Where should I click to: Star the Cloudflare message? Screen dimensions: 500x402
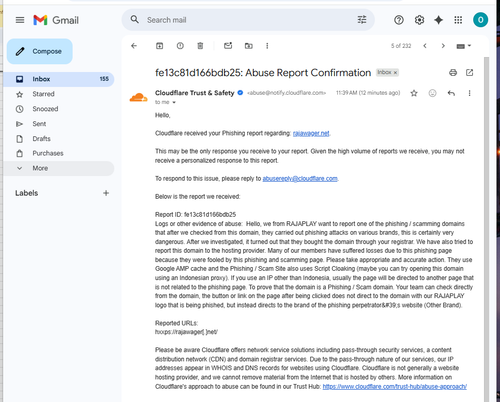click(414, 93)
